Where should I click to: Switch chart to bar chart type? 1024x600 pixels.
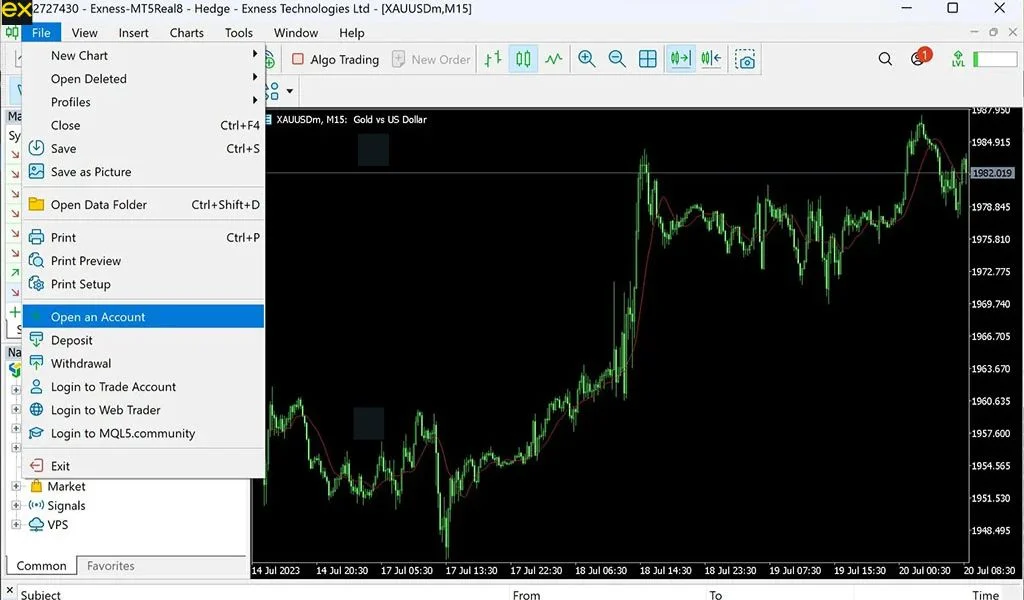click(x=493, y=59)
